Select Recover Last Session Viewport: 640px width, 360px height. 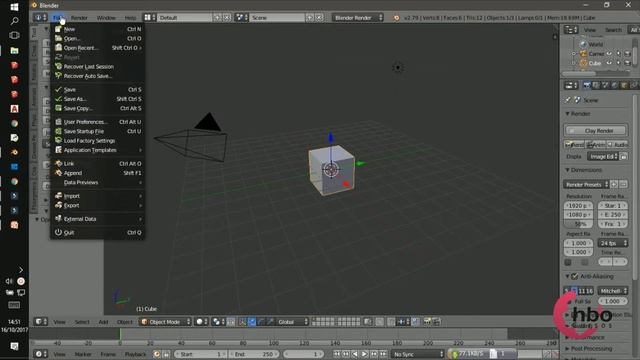click(98, 67)
